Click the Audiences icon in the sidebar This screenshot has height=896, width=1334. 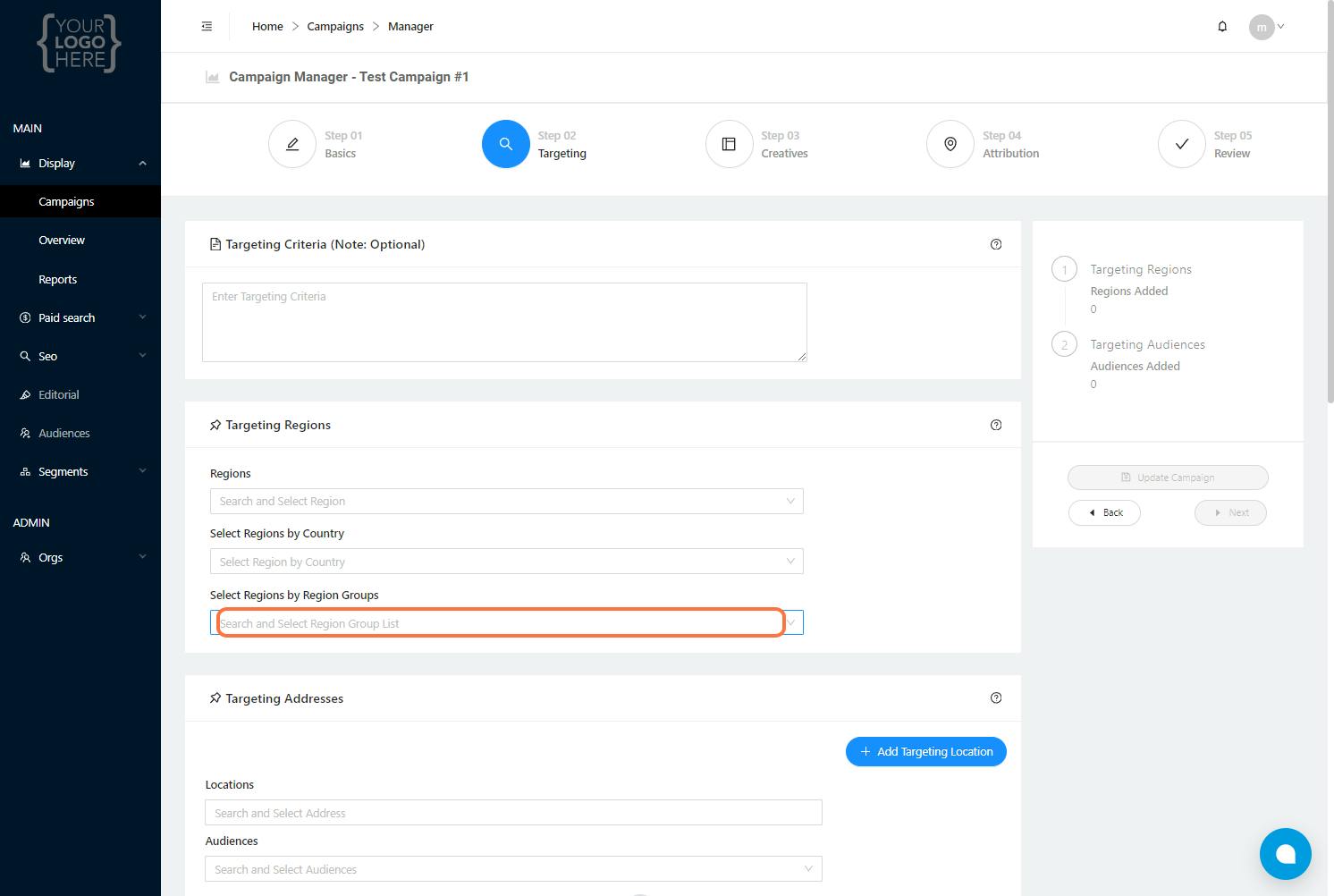coord(25,433)
